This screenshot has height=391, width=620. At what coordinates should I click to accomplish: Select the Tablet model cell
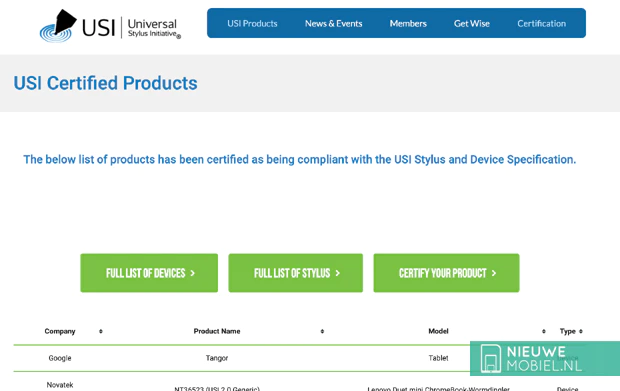438,358
